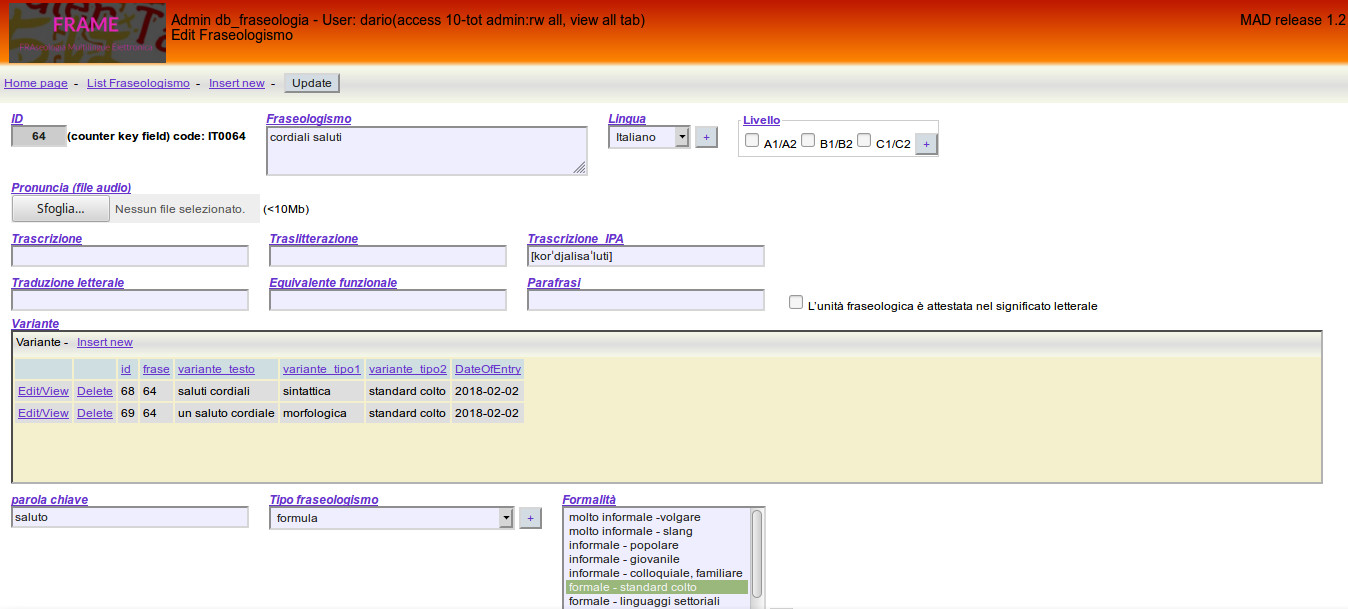The width and height of the screenshot is (1348, 609).
Task: Click Insert new in Variante panel
Action: [x=104, y=342]
